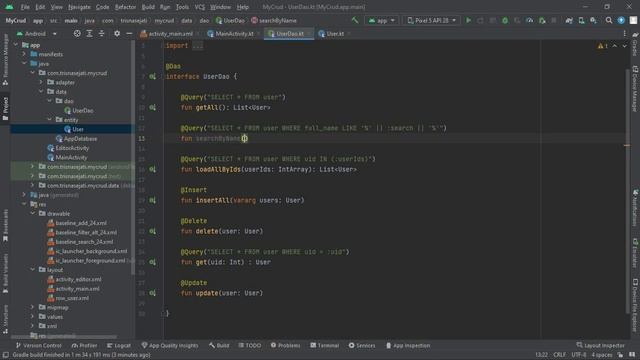Open the Refactor menu

click(x=125, y=7)
